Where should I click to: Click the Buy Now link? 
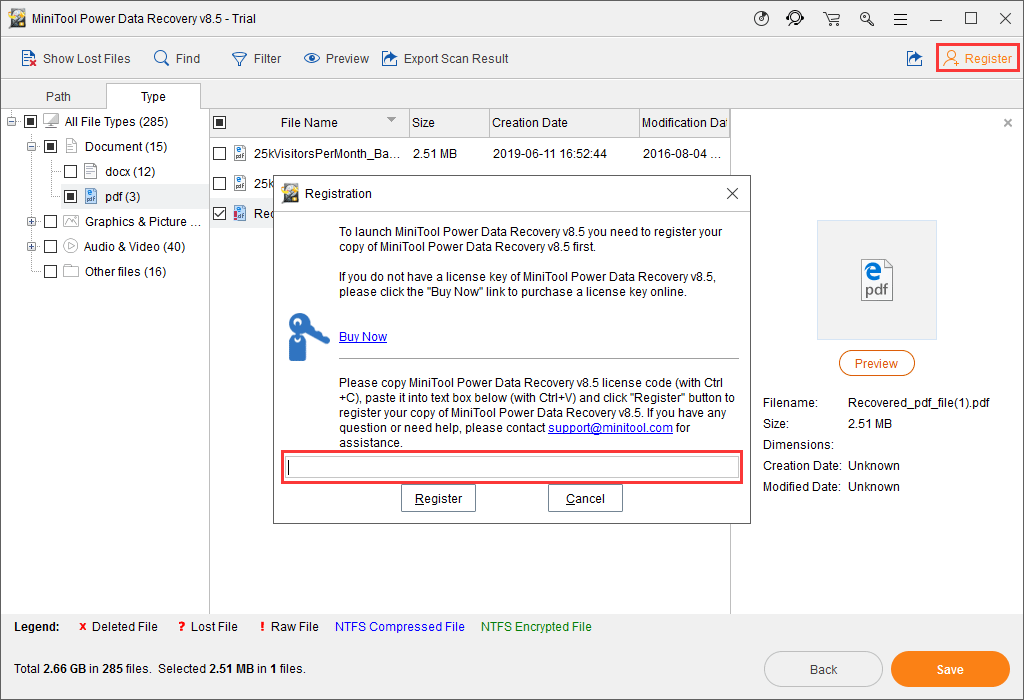point(363,337)
